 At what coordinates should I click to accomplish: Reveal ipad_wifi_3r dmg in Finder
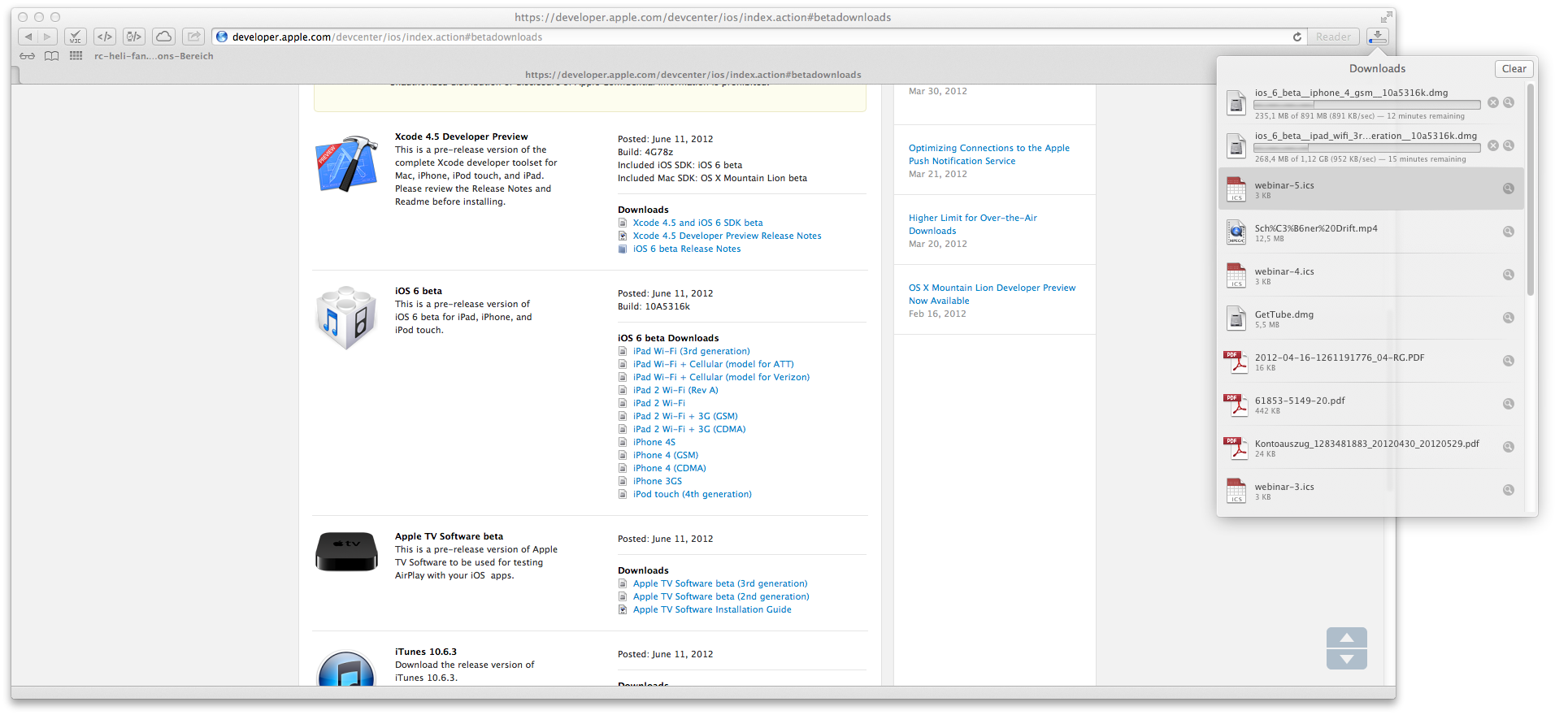(1509, 145)
